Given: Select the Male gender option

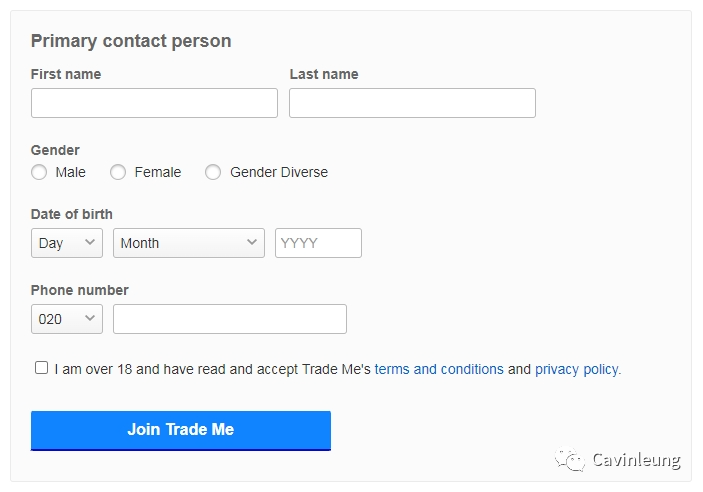Looking at the screenshot, I should (39, 172).
